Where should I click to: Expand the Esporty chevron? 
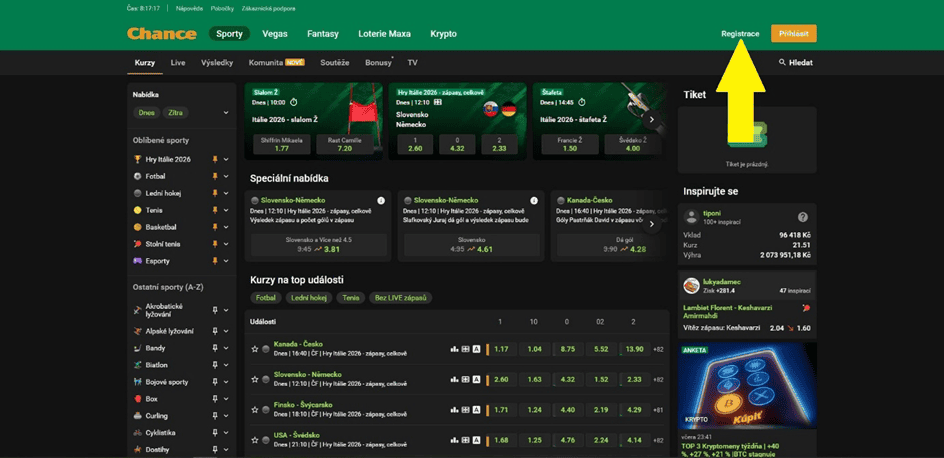click(226, 261)
